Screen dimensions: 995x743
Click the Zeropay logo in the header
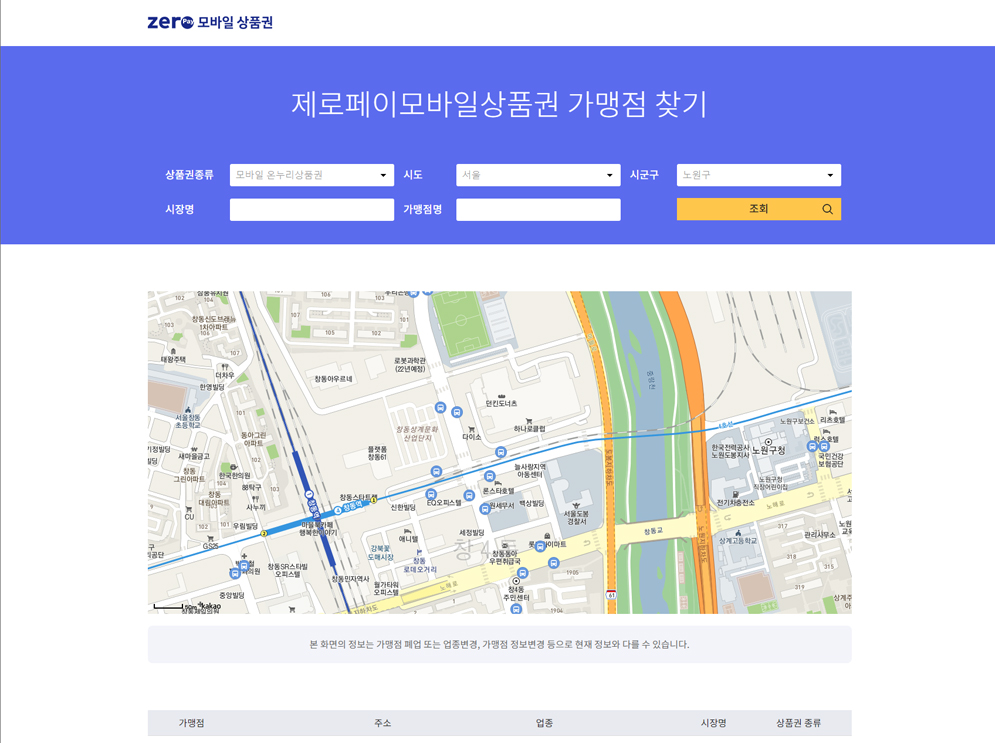[172, 19]
